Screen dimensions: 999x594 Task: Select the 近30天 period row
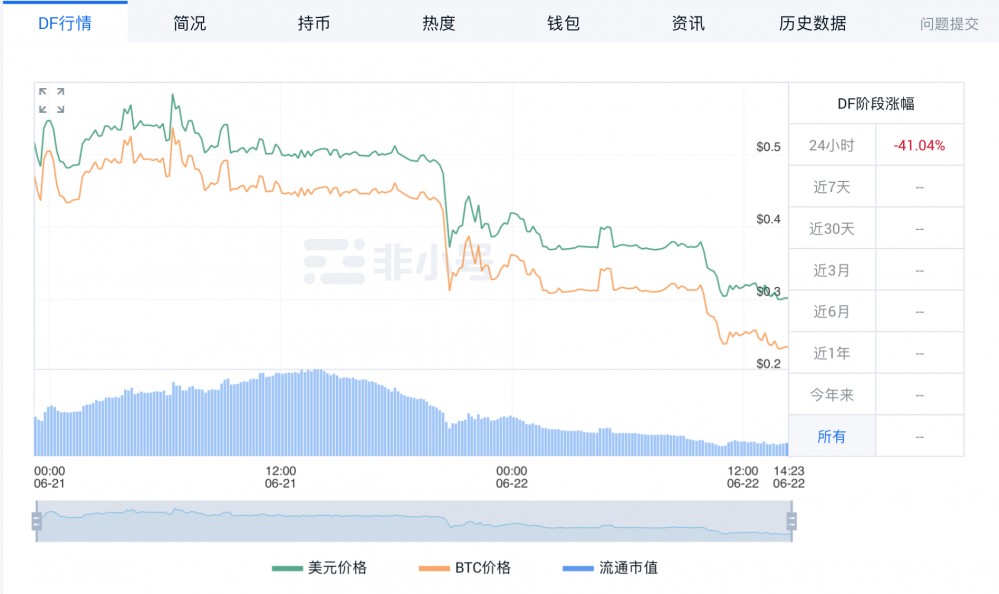click(x=875, y=227)
